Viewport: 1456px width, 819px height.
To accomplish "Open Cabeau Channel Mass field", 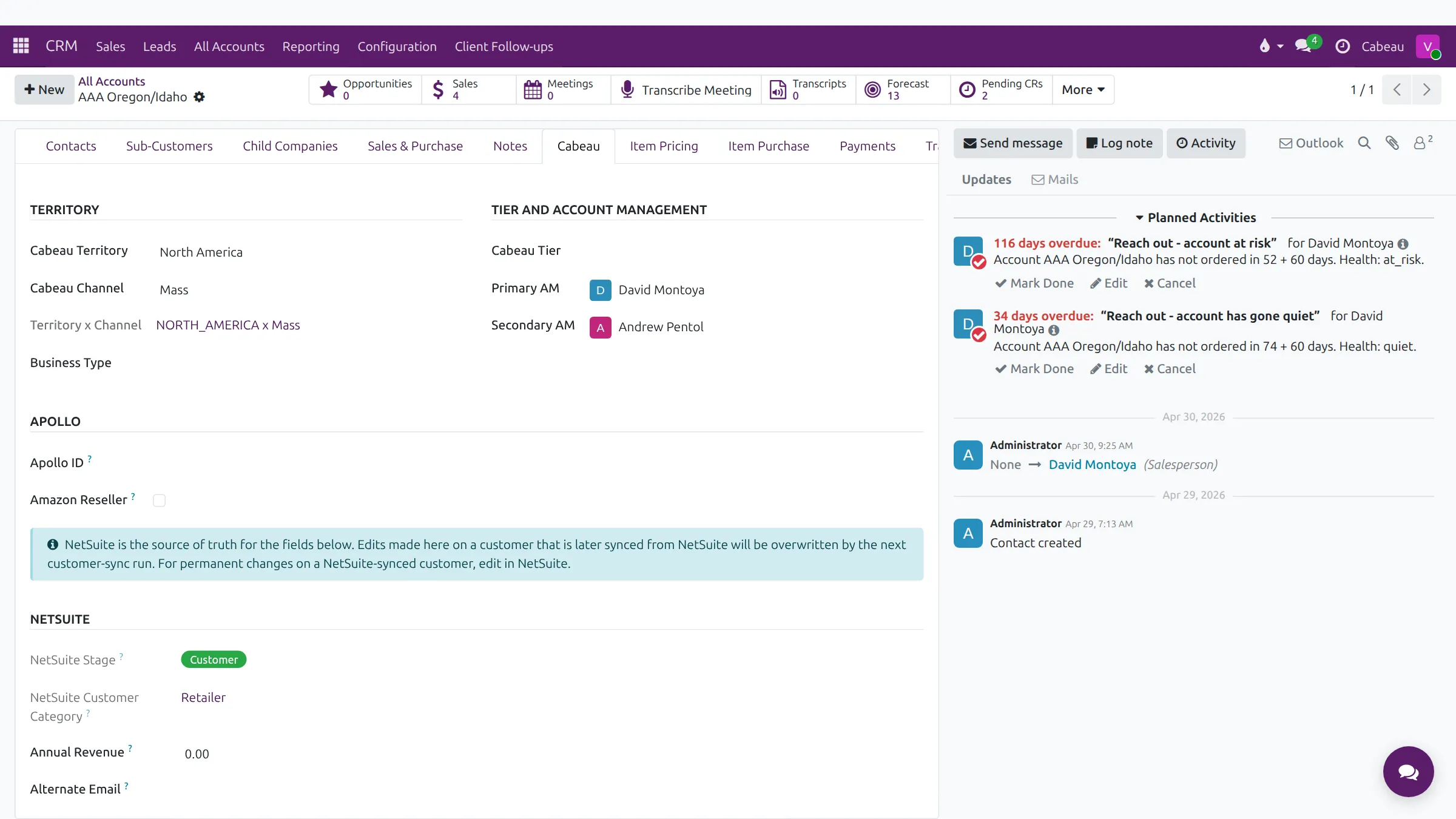I will click(310, 290).
